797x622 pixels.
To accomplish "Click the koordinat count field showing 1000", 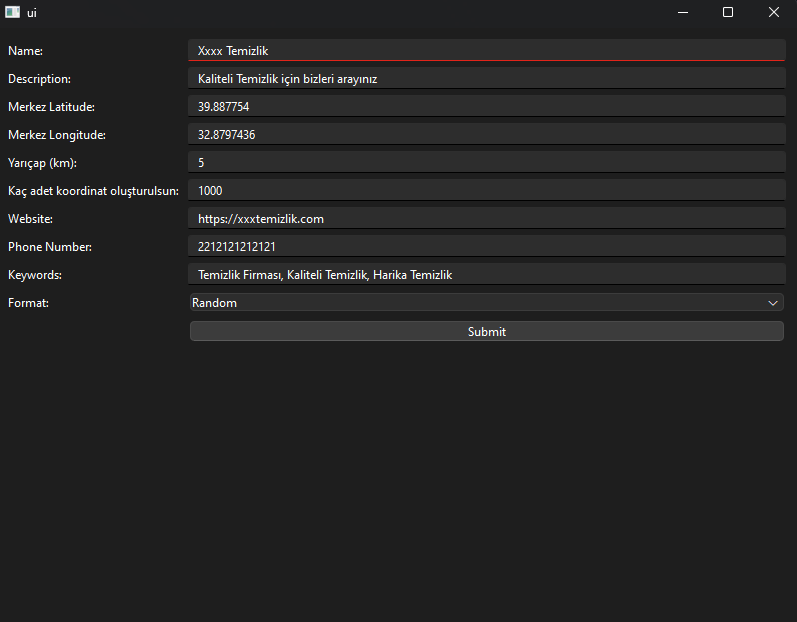I will pyautogui.click(x=487, y=190).
